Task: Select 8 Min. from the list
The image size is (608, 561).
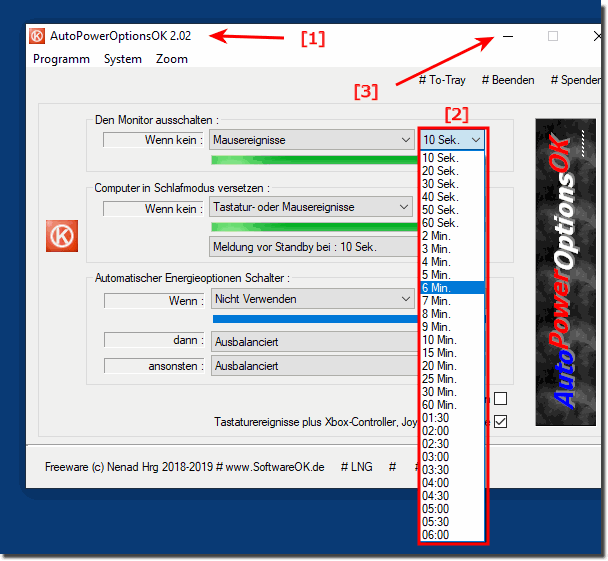Action: click(x=453, y=314)
